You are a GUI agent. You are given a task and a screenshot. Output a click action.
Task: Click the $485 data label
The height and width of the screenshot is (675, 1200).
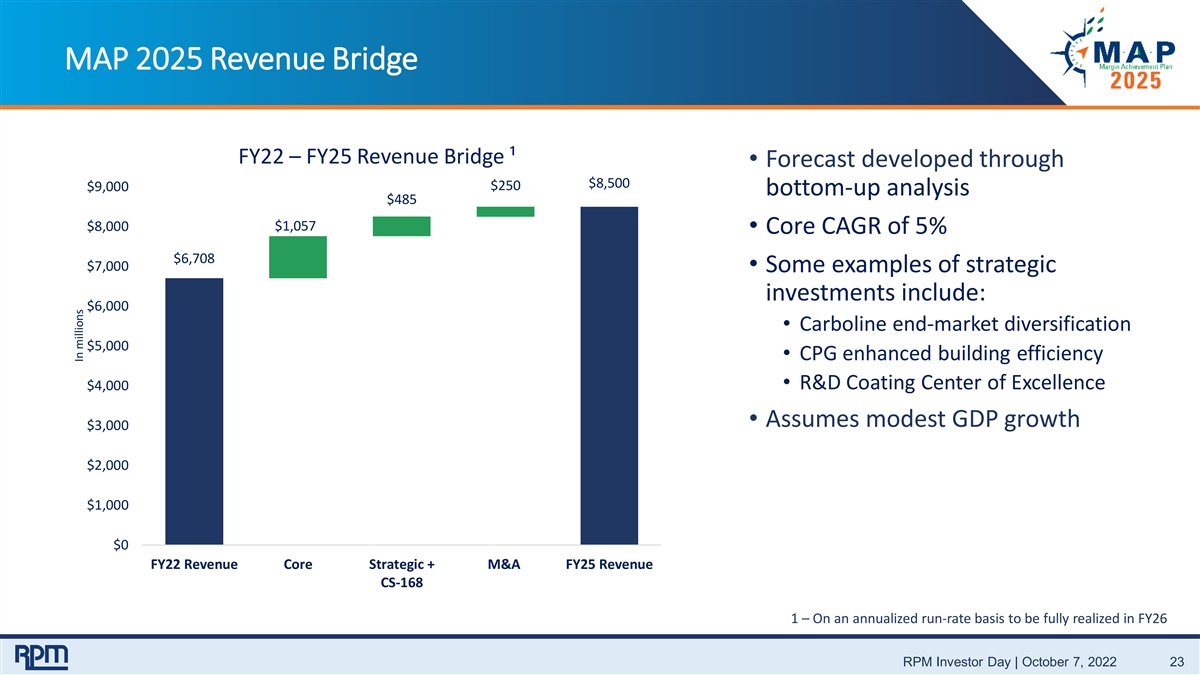[402, 200]
